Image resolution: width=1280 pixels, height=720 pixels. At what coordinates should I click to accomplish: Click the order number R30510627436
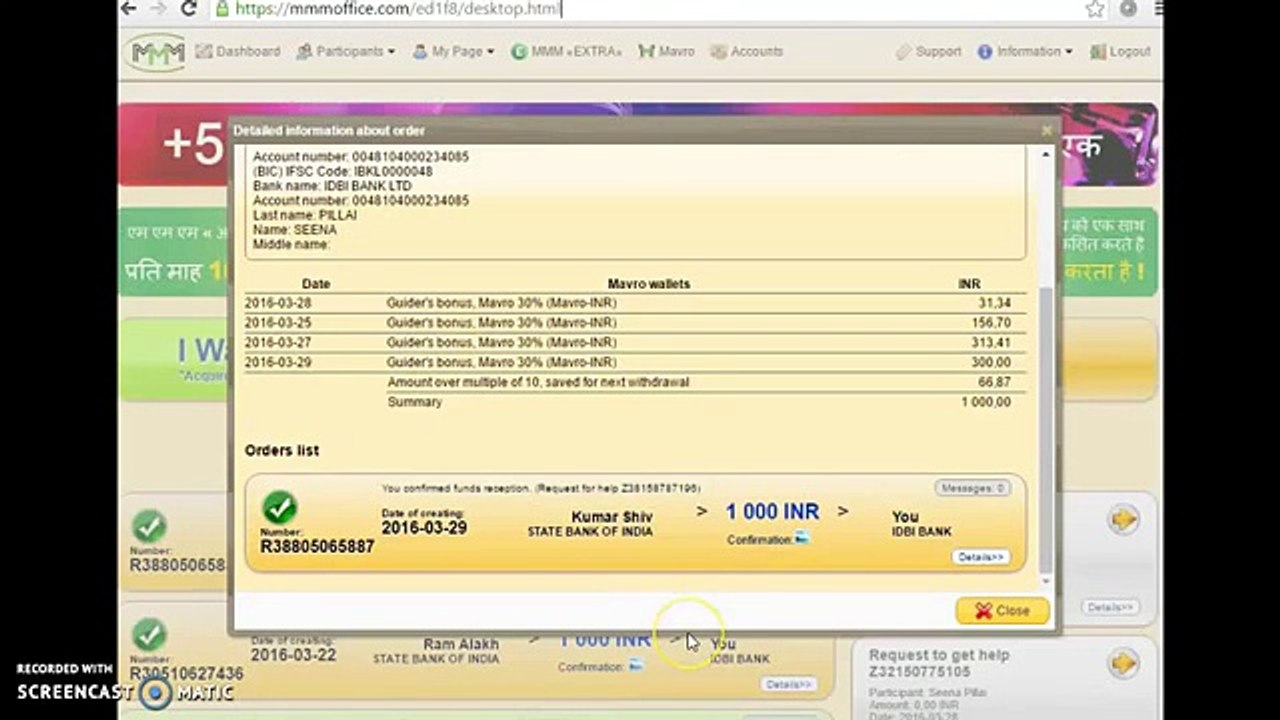pyautogui.click(x=187, y=674)
